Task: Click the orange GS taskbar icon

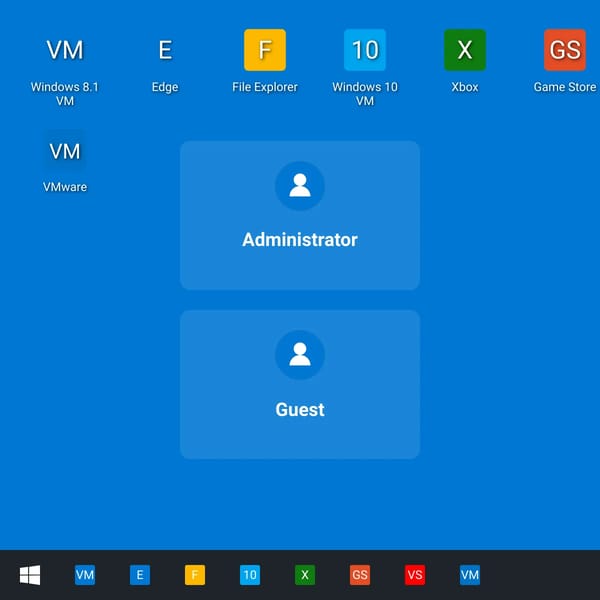Action: [x=360, y=575]
